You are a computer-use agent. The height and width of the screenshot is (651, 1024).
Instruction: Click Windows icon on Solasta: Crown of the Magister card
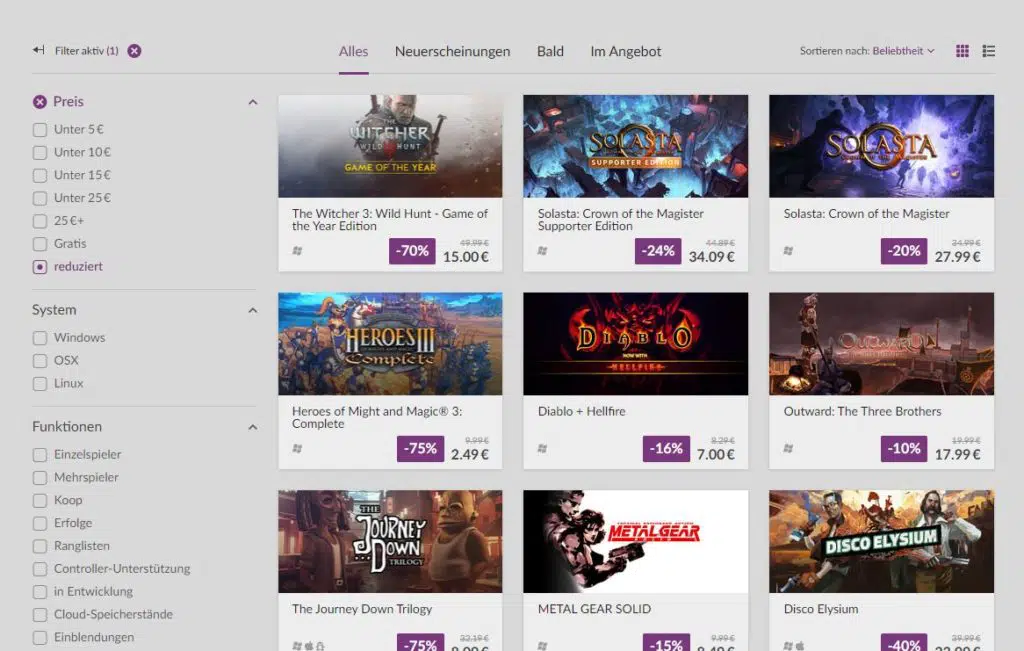point(788,251)
